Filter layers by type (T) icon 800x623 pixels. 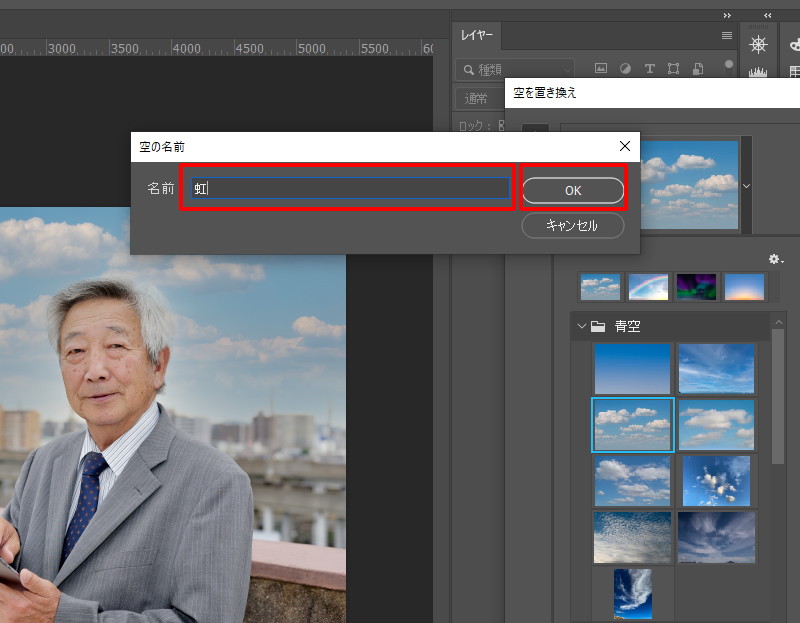point(649,69)
